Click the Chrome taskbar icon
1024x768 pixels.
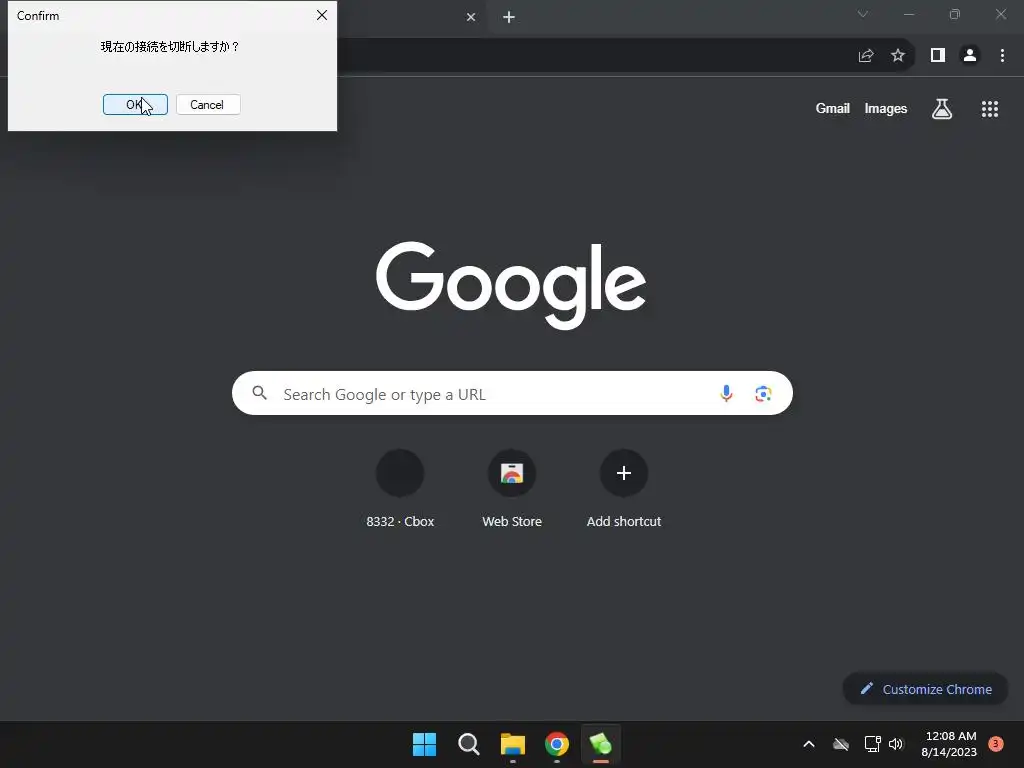click(x=556, y=744)
